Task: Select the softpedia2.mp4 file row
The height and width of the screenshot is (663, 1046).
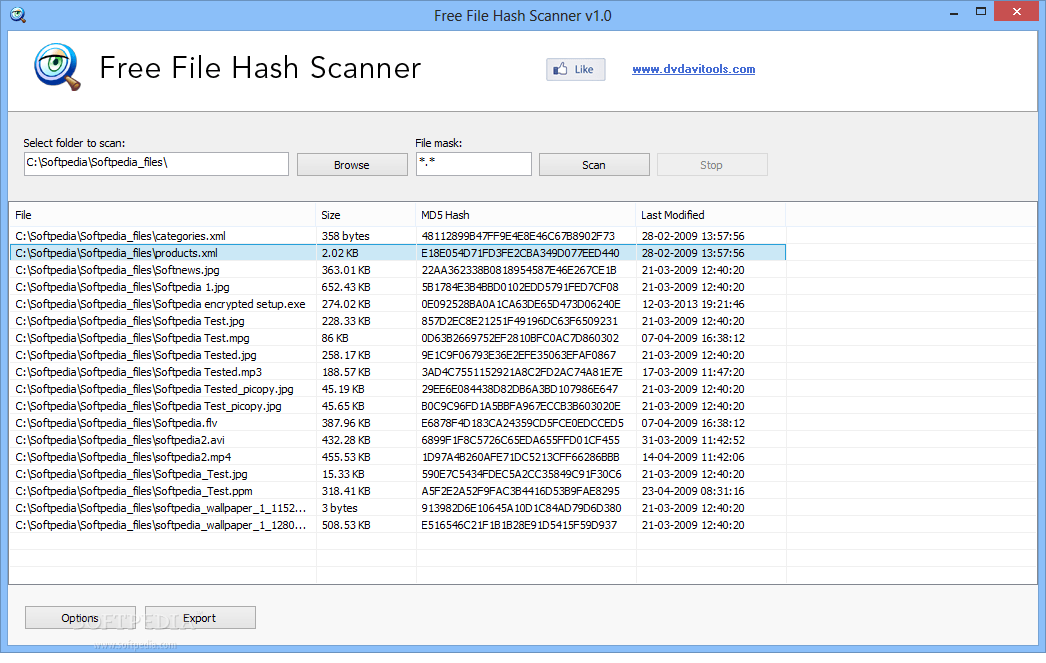Action: 398,457
